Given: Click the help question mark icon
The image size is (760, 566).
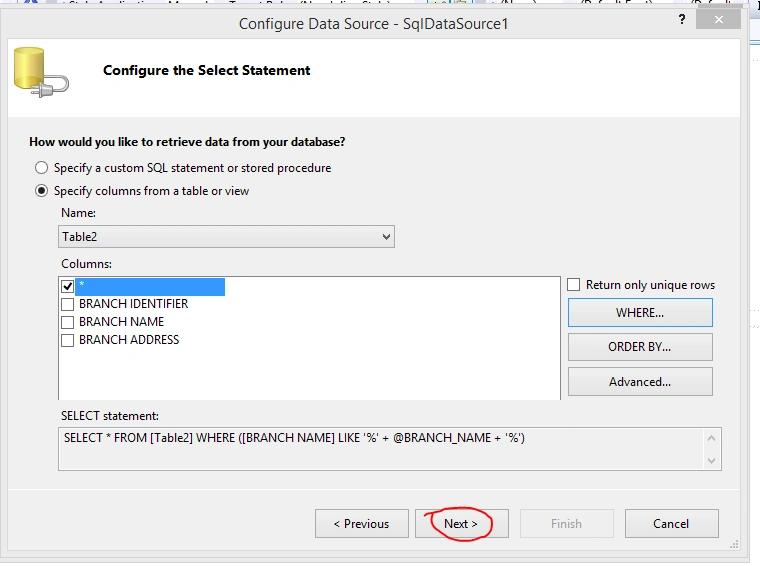Looking at the screenshot, I should 682,19.
